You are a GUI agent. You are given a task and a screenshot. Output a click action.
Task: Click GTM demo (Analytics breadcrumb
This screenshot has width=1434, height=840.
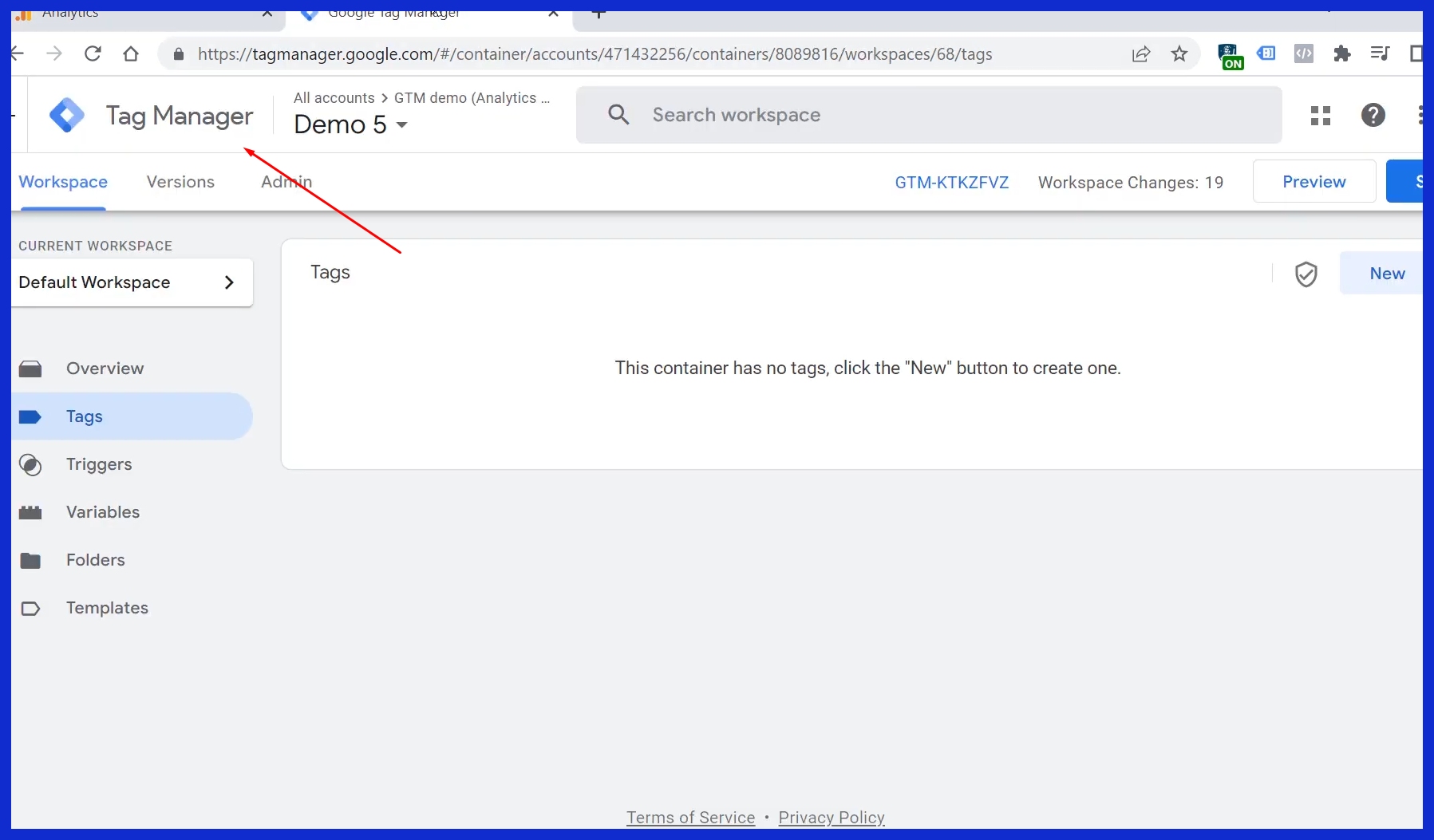pyautogui.click(x=472, y=97)
